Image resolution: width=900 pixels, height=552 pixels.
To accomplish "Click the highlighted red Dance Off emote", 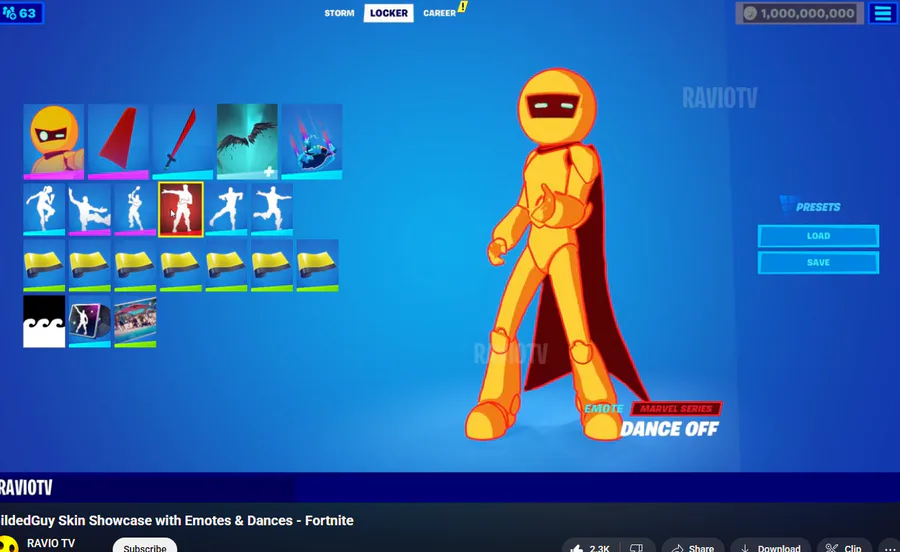I will pyautogui.click(x=181, y=209).
